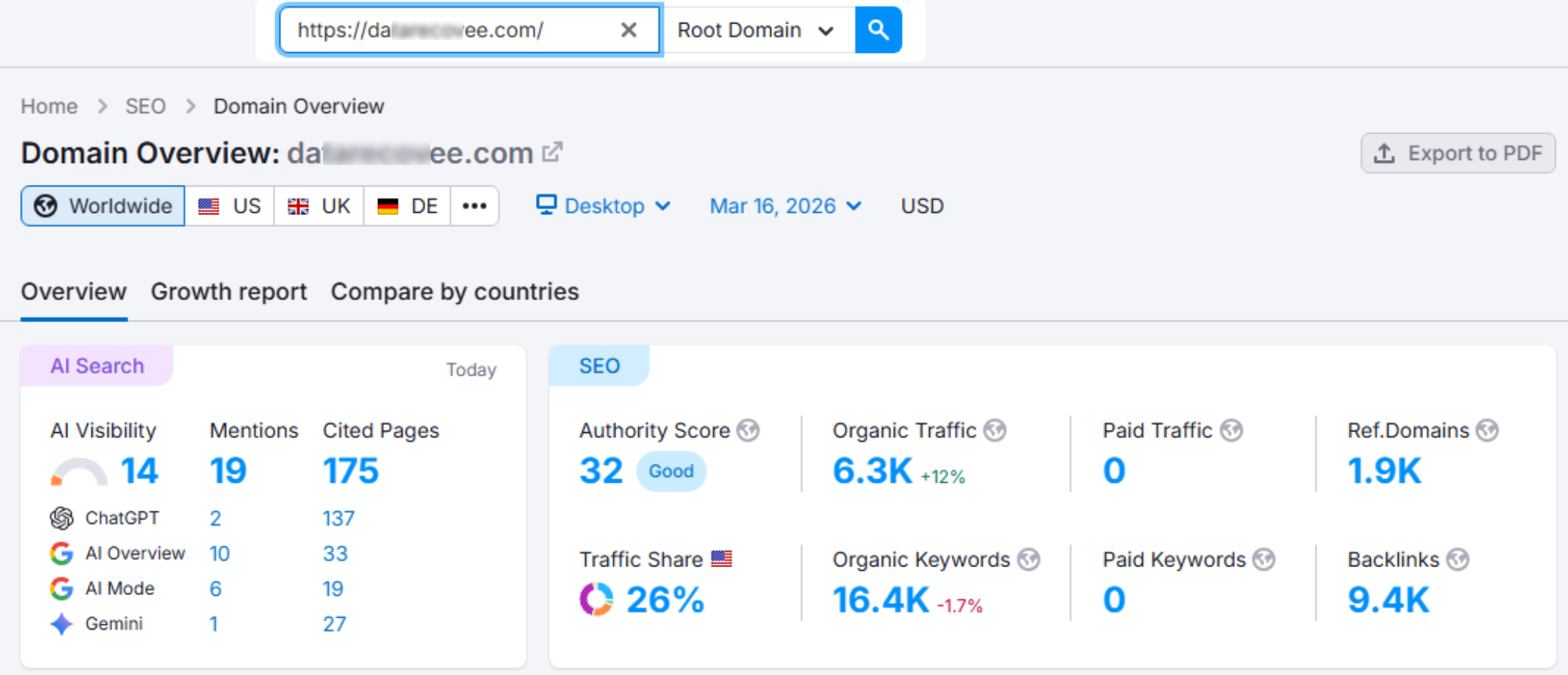Select the Worldwide location toggle
This screenshot has height=675, width=1568.
[x=102, y=206]
